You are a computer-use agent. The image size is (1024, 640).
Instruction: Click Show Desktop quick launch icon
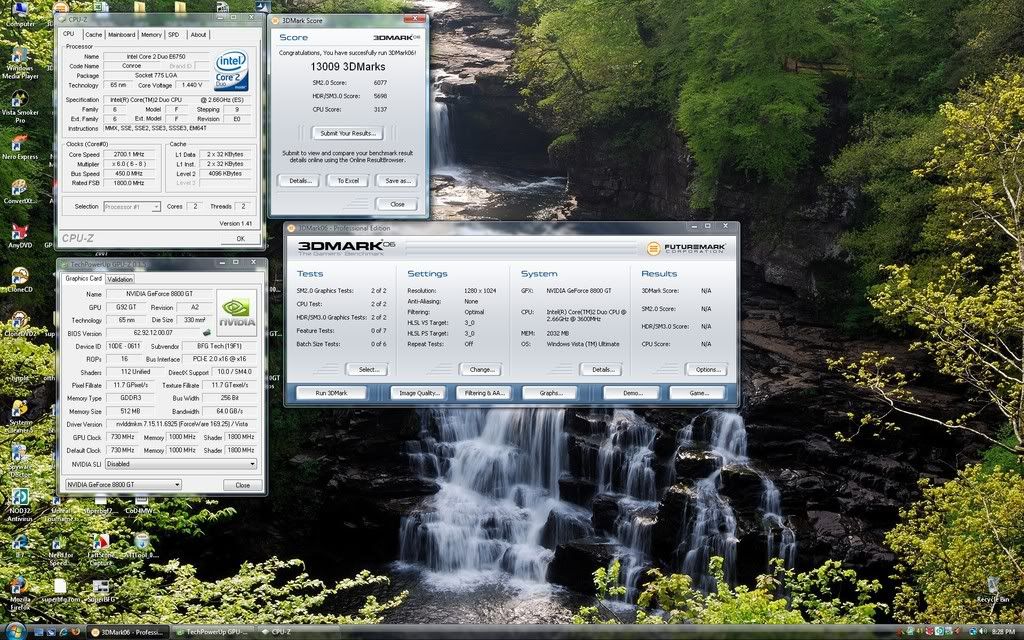[39, 632]
